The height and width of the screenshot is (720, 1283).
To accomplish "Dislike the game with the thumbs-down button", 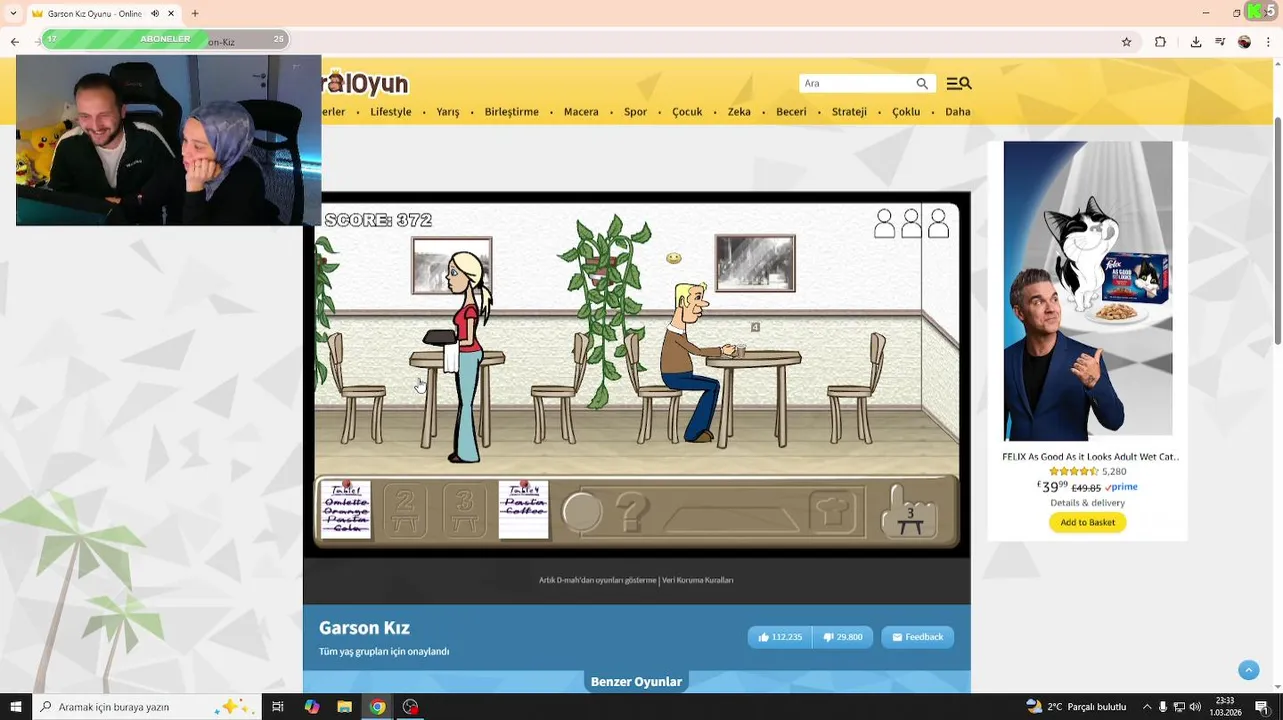I will [x=843, y=637].
